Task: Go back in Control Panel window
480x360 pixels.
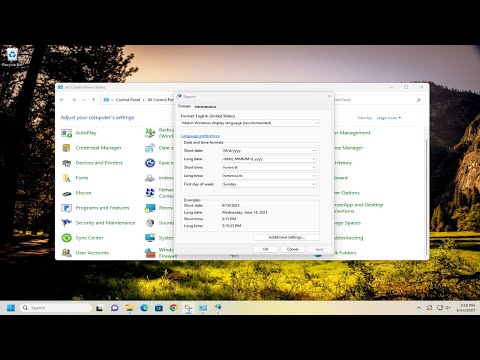Action: tap(62, 100)
